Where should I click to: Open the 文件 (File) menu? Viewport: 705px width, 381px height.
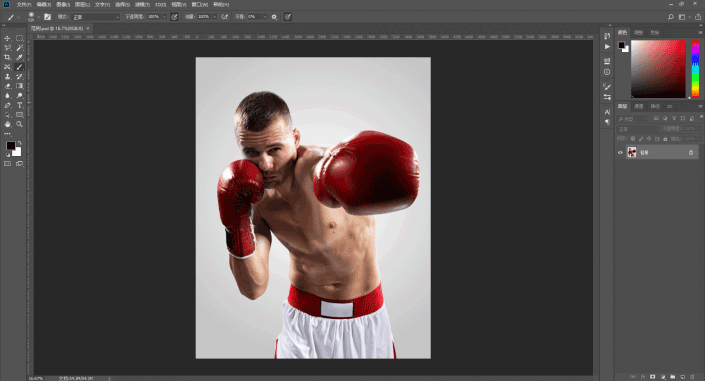[x=23, y=4]
